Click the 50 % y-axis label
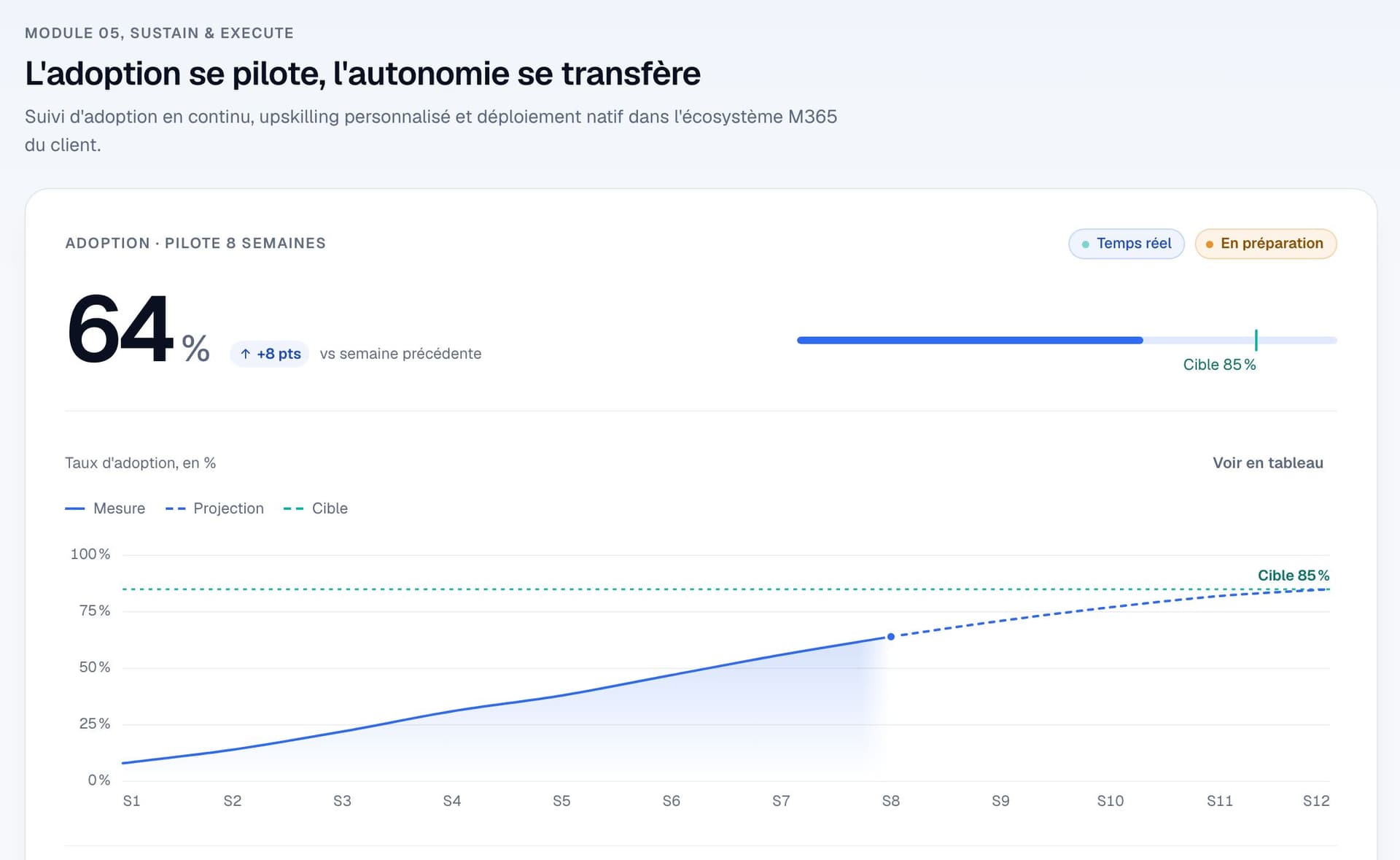Screen dimensions: 1400x860 coord(95,667)
